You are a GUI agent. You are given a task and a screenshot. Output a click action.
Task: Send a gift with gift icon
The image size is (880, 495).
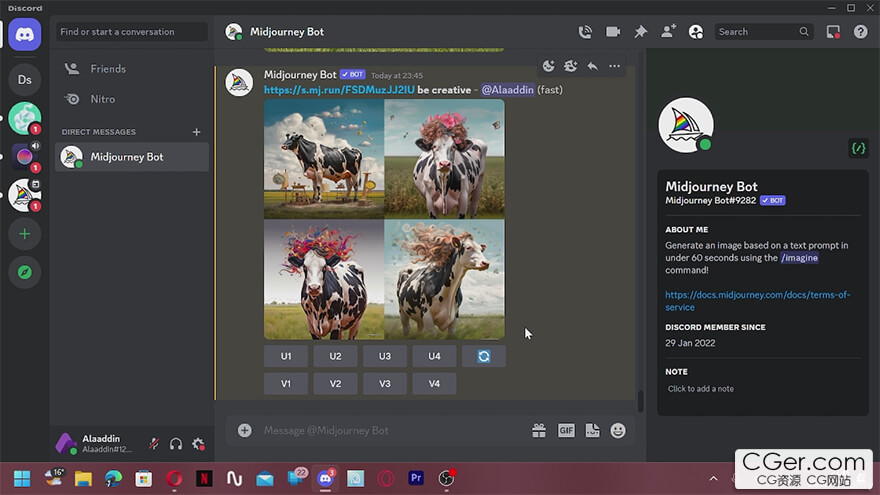tap(539, 430)
